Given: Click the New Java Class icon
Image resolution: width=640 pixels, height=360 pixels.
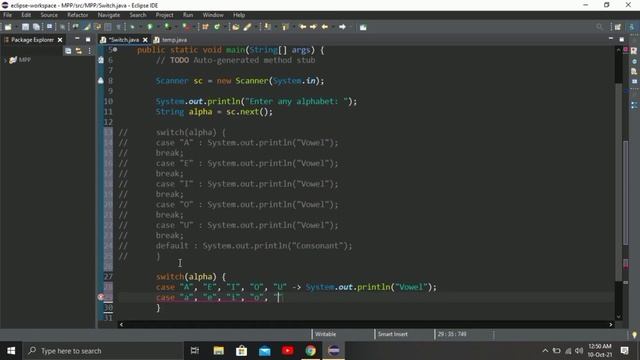Looking at the screenshot, I should [x=217, y=27].
